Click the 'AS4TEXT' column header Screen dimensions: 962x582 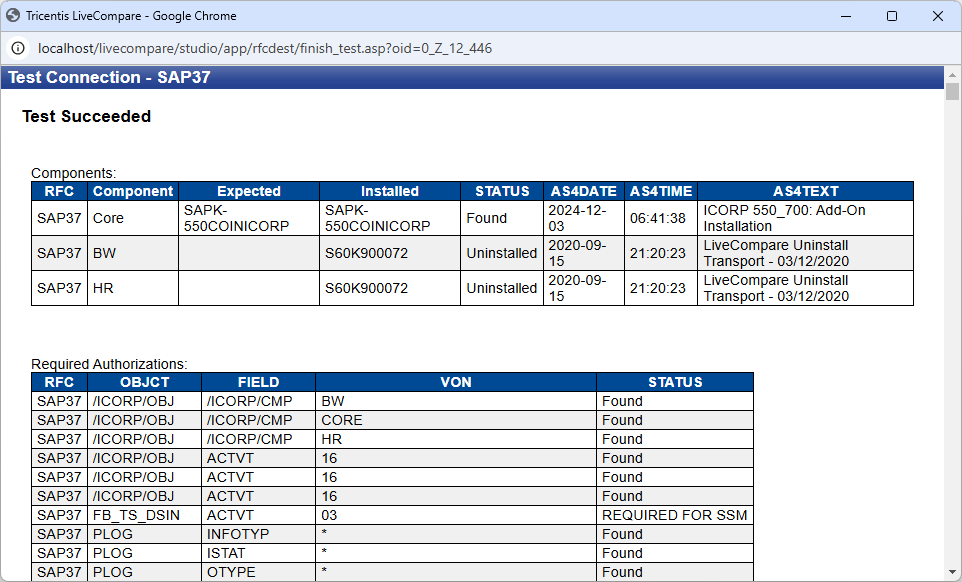[x=806, y=191]
